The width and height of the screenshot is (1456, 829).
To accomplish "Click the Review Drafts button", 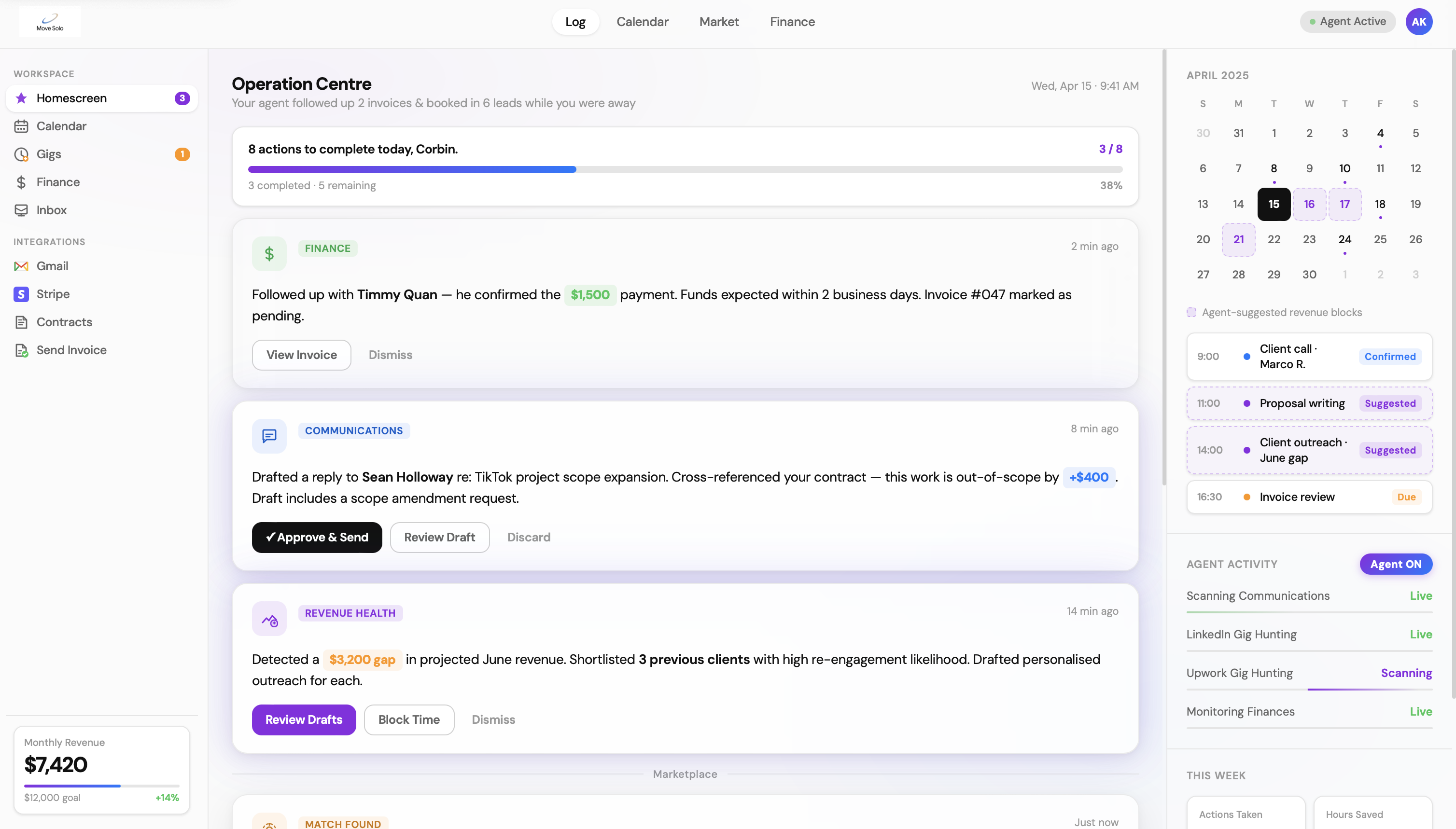I will point(304,719).
